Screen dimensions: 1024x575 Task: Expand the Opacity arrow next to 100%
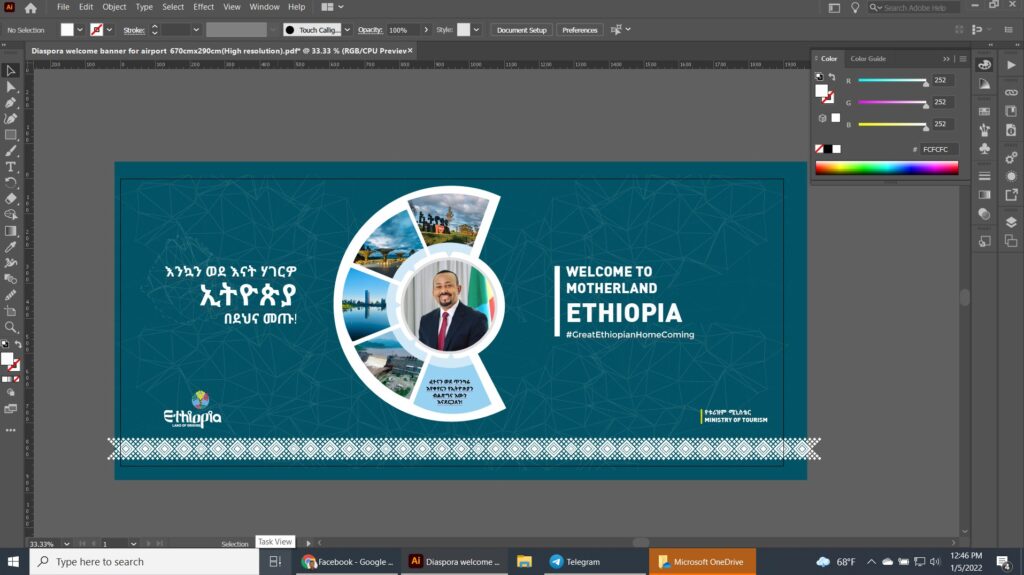pyautogui.click(x=426, y=29)
